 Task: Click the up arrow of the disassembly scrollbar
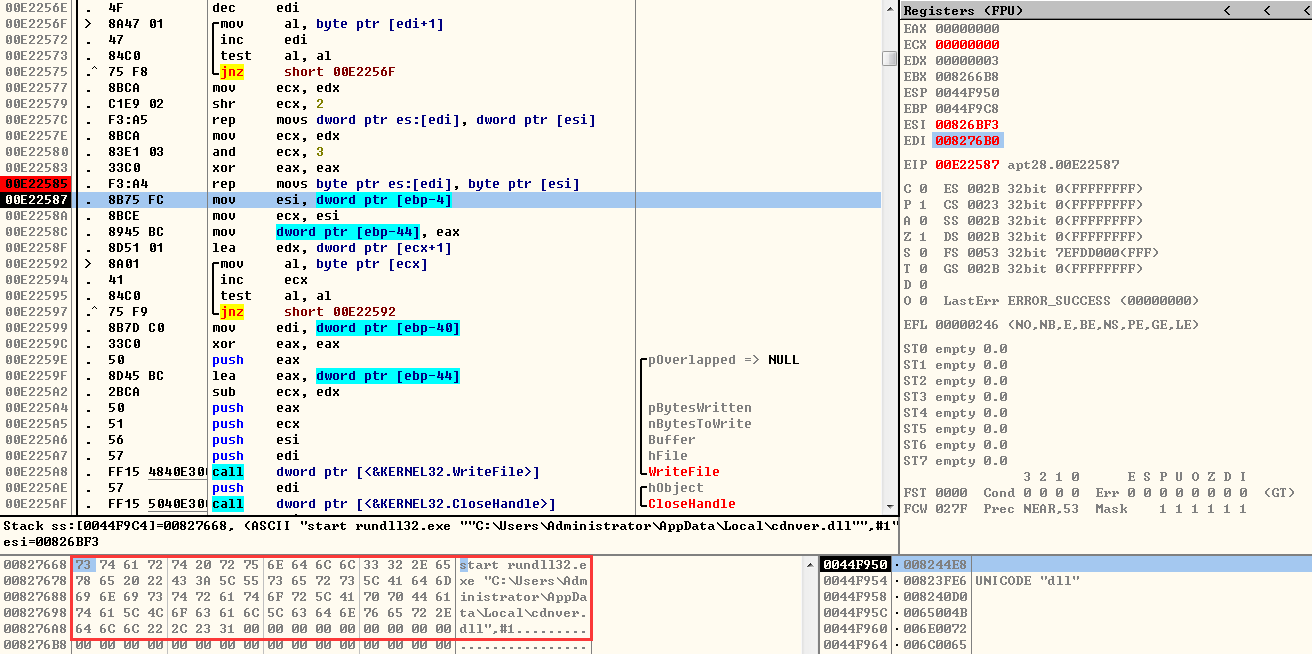point(889,8)
